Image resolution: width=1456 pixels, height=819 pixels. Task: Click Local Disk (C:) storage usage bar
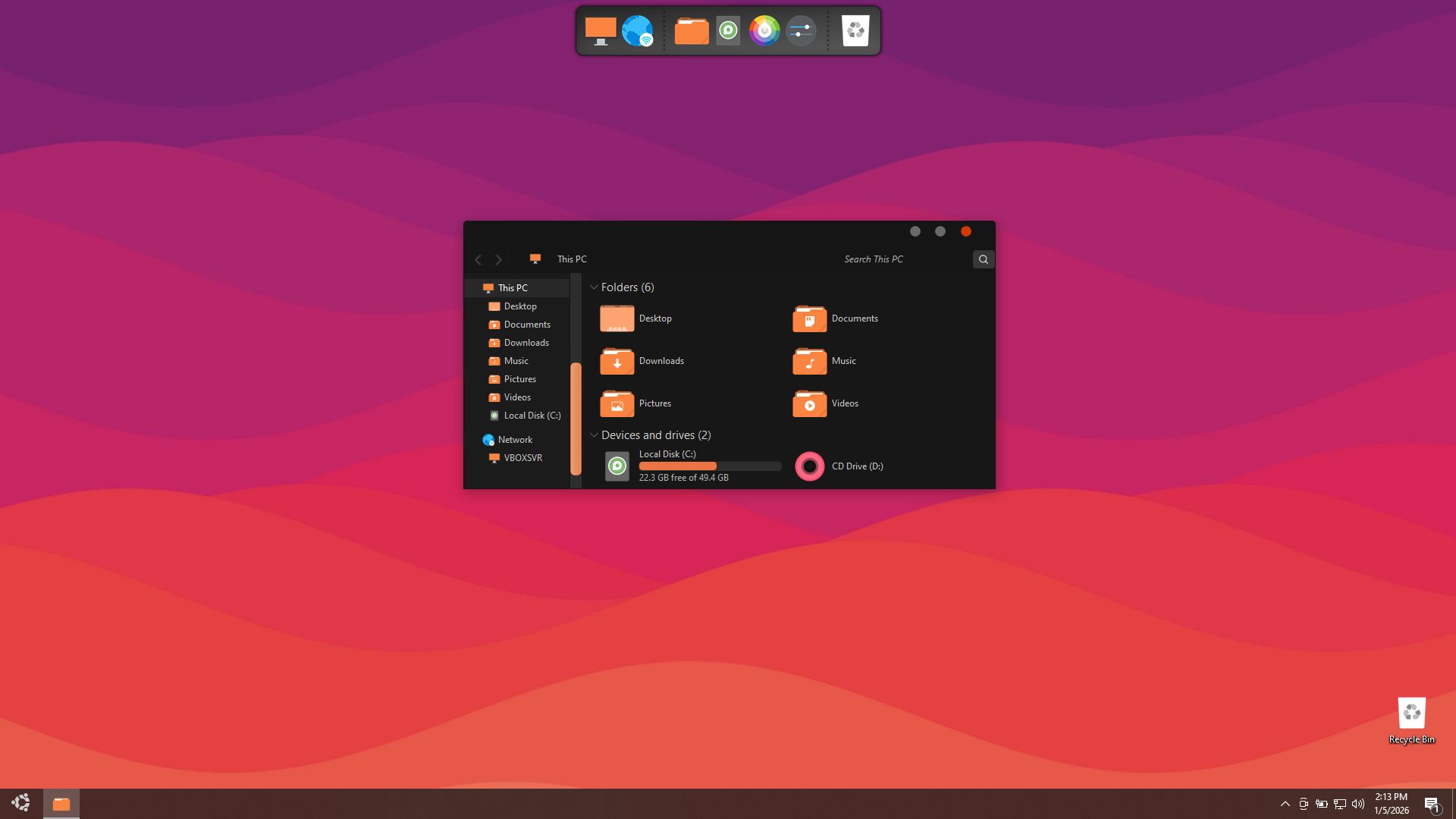(x=710, y=466)
